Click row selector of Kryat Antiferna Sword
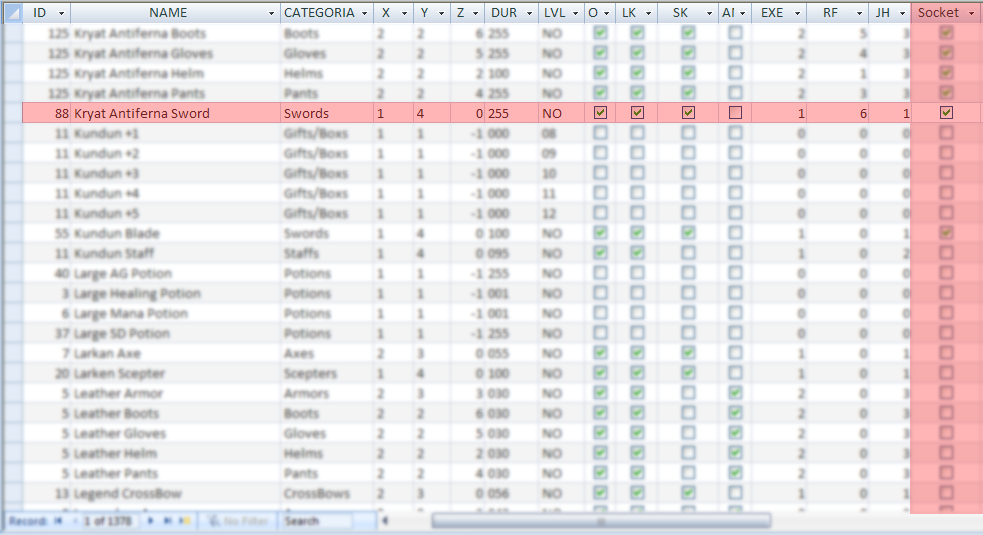The image size is (983, 535). 11,113
